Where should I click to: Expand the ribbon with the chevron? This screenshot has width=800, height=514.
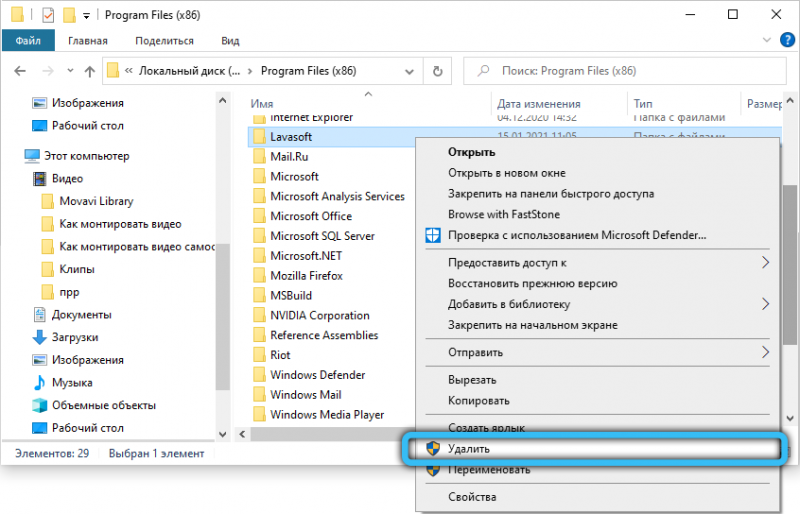[766, 40]
